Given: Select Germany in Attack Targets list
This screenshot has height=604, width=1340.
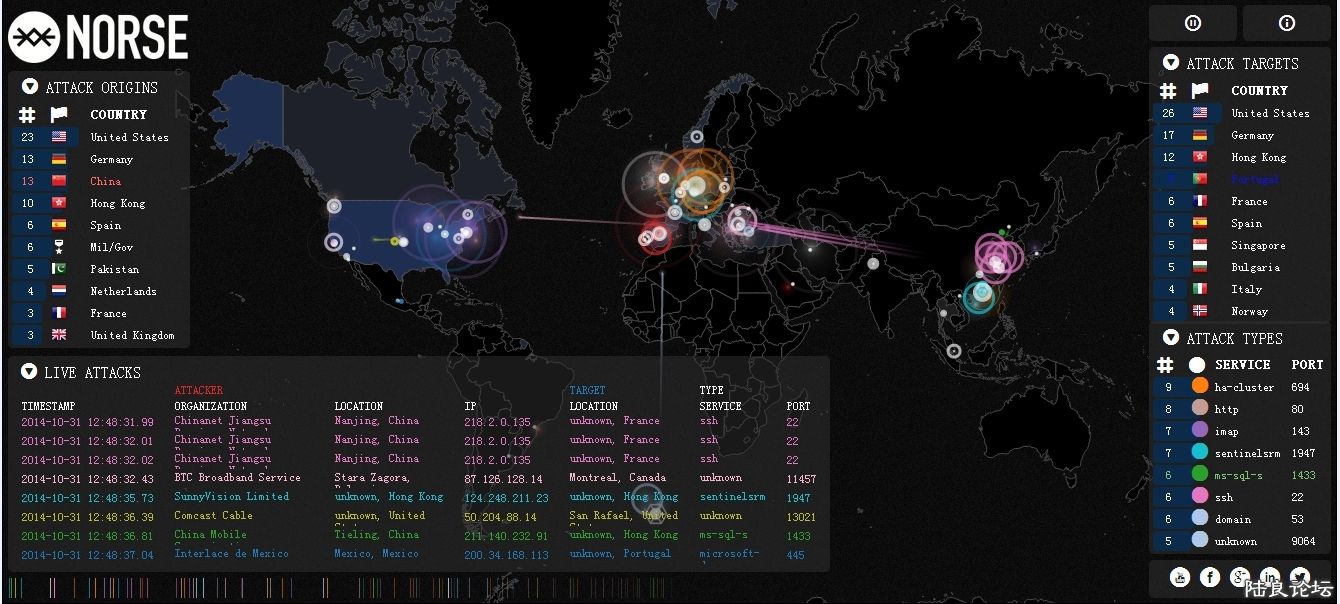Looking at the screenshot, I should (1252, 135).
